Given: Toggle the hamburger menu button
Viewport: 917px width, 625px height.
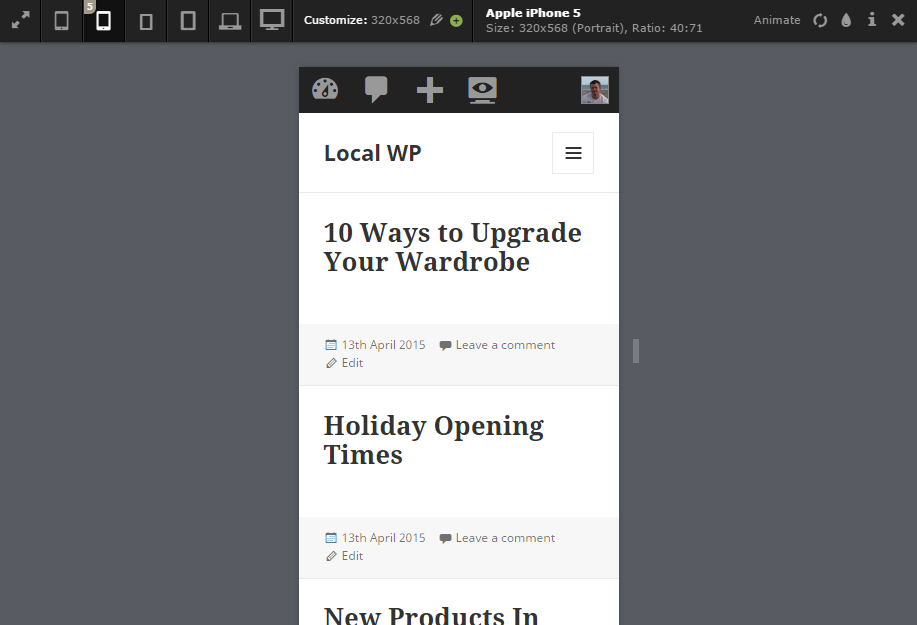Looking at the screenshot, I should point(573,153).
